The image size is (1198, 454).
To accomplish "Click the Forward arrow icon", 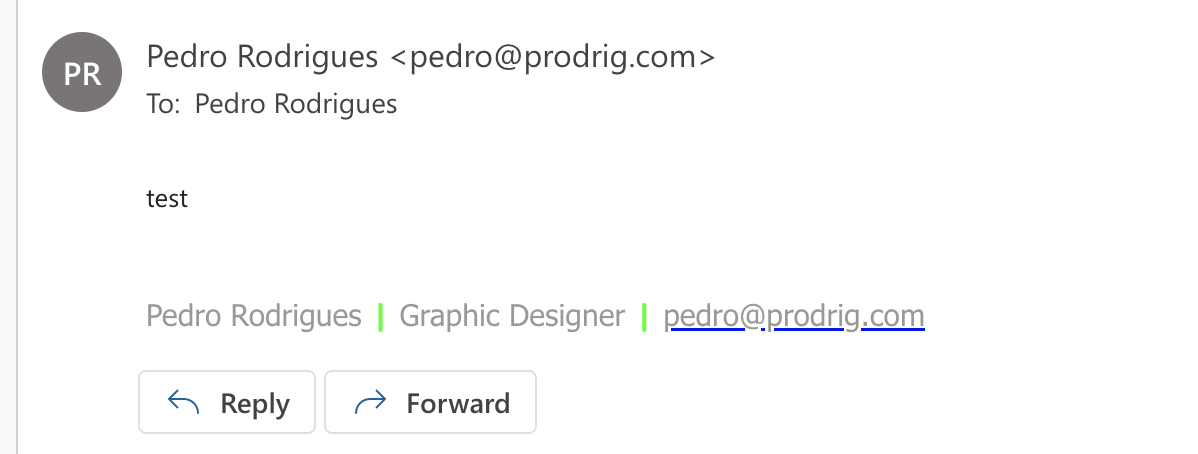I will 370,403.
